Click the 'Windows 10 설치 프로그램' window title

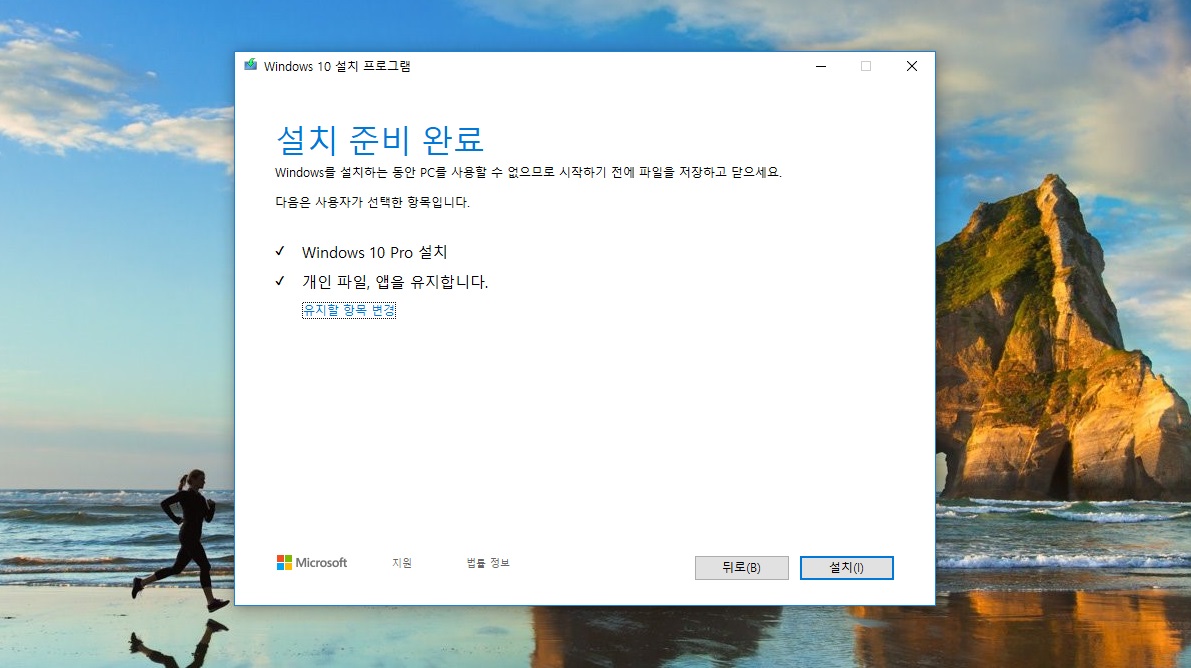click(337, 66)
